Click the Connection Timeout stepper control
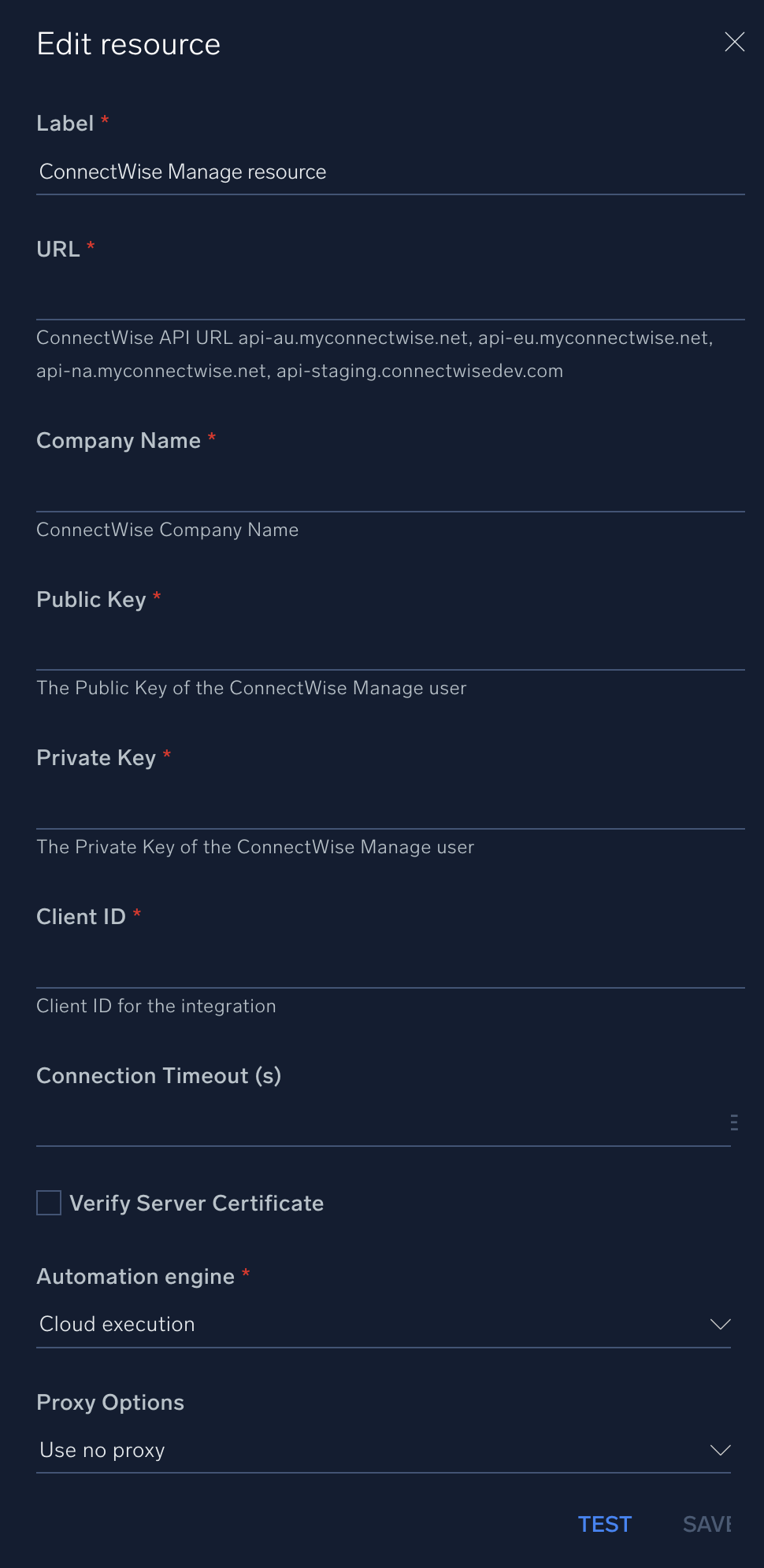This screenshot has width=764, height=1568. click(735, 1121)
